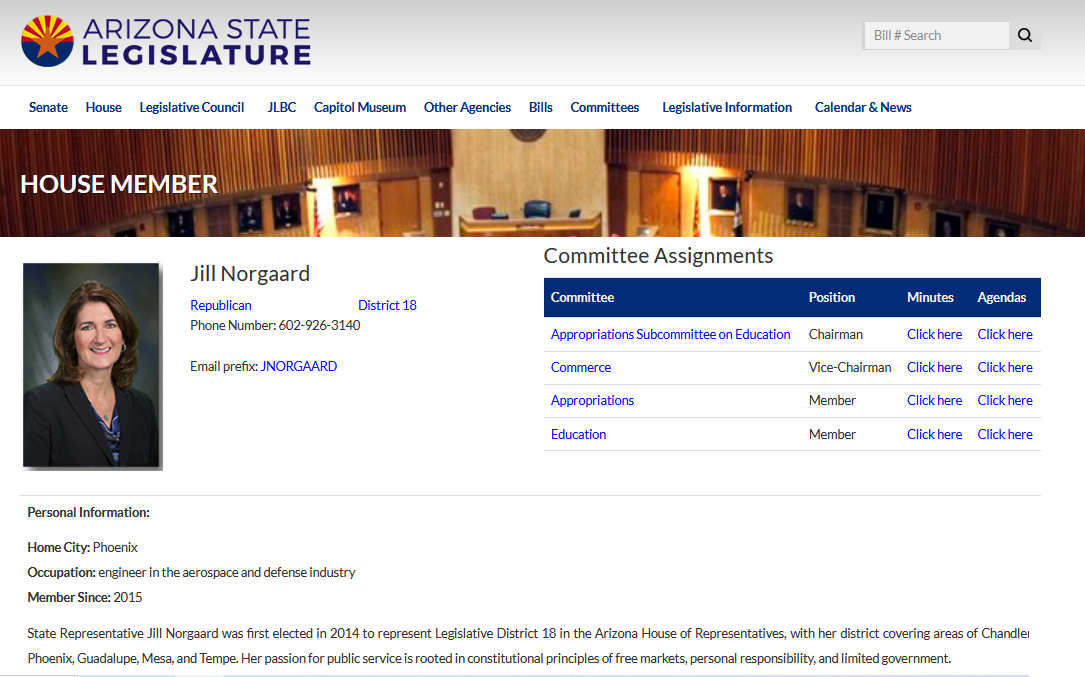The image size is (1085, 677).
Task: Open the Appropriations committee link
Action: point(592,401)
